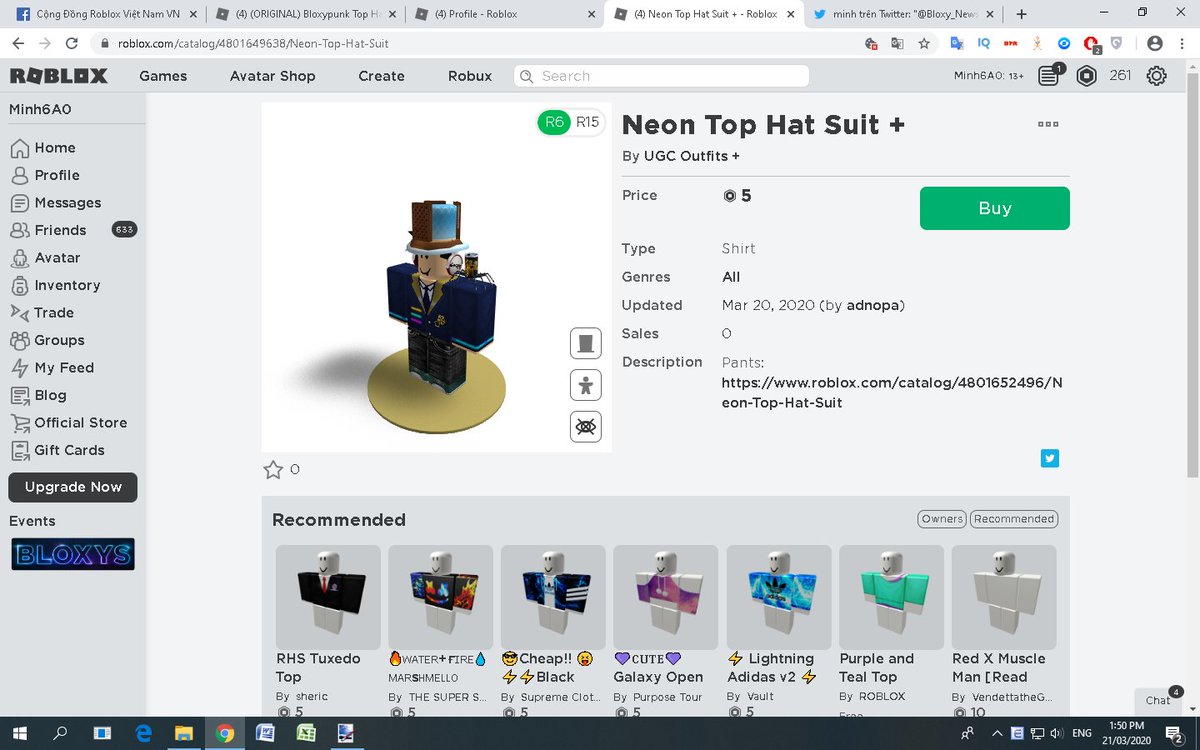Toggle the crossed-eye visibility button
Viewport: 1200px width, 750px height.
point(586,427)
